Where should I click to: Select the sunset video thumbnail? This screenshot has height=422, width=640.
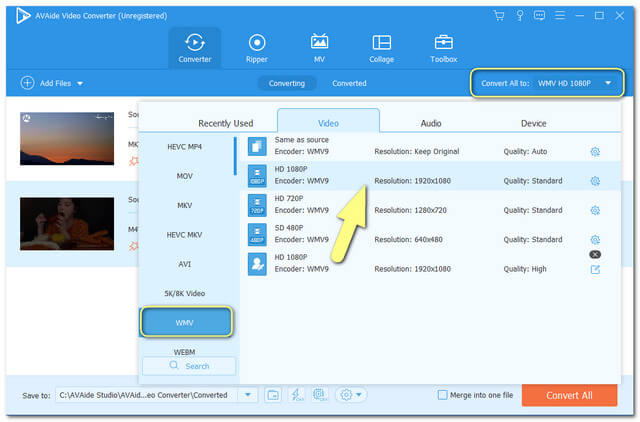67,139
